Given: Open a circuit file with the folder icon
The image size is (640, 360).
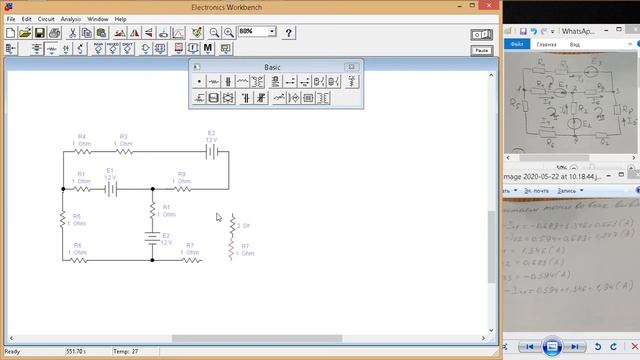Looking at the screenshot, I should point(25,33).
